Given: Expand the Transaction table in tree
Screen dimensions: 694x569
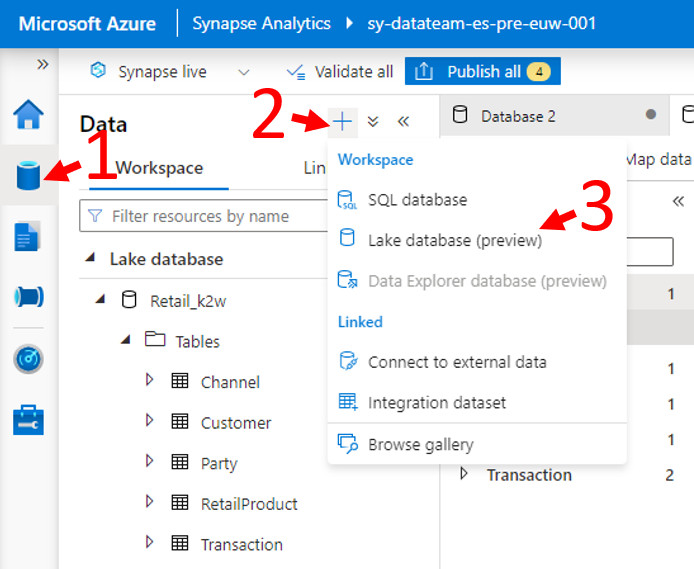Looking at the screenshot, I should pyautogui.click(x=150, y=542).
